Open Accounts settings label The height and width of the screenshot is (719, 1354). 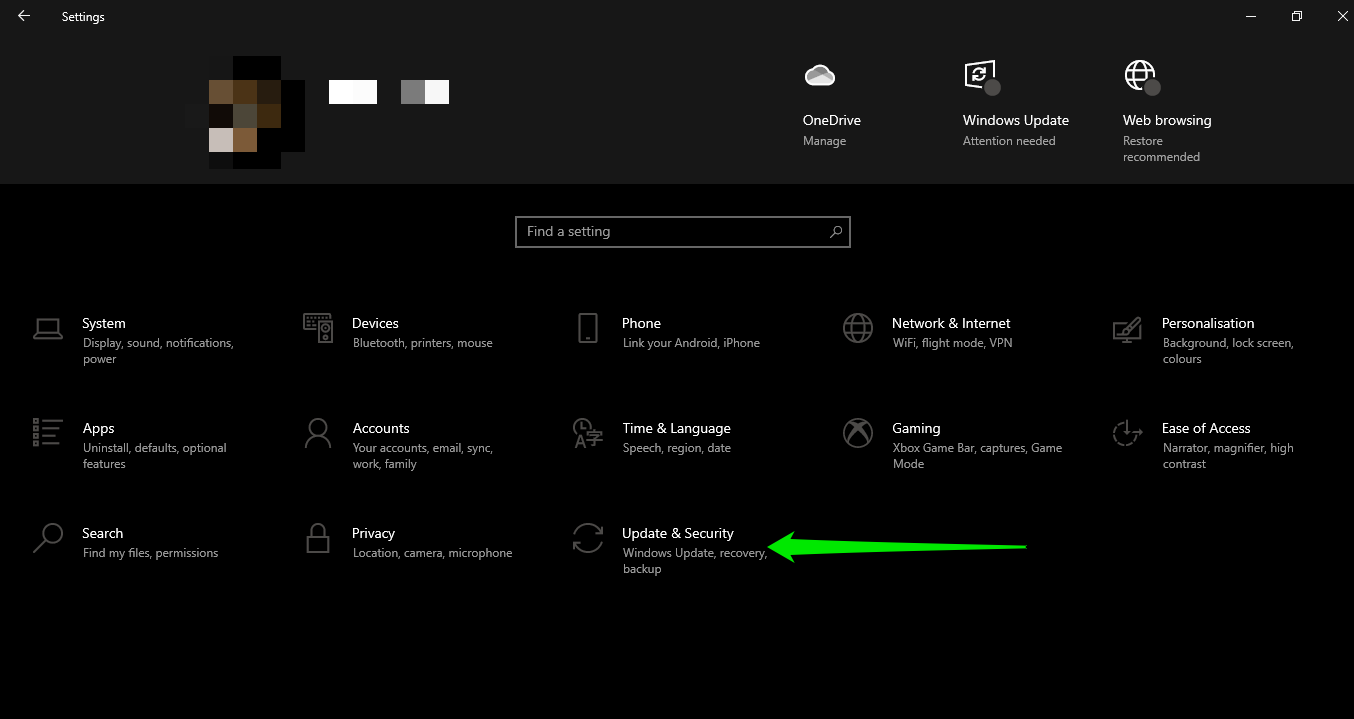(x=381, y=428)
